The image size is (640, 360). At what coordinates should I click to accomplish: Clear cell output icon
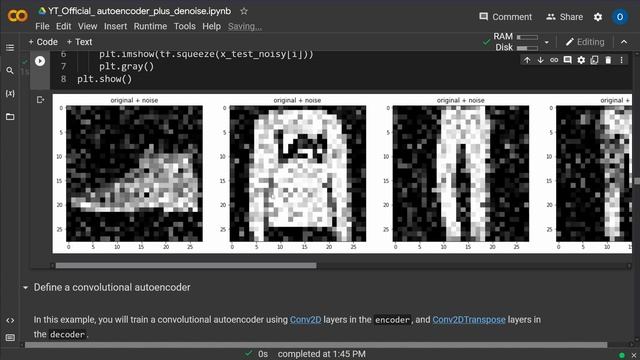[x=40, y=100]
